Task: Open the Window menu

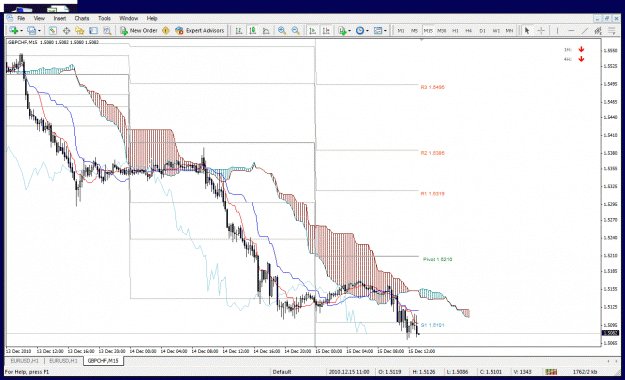Action: pos(128,18)
